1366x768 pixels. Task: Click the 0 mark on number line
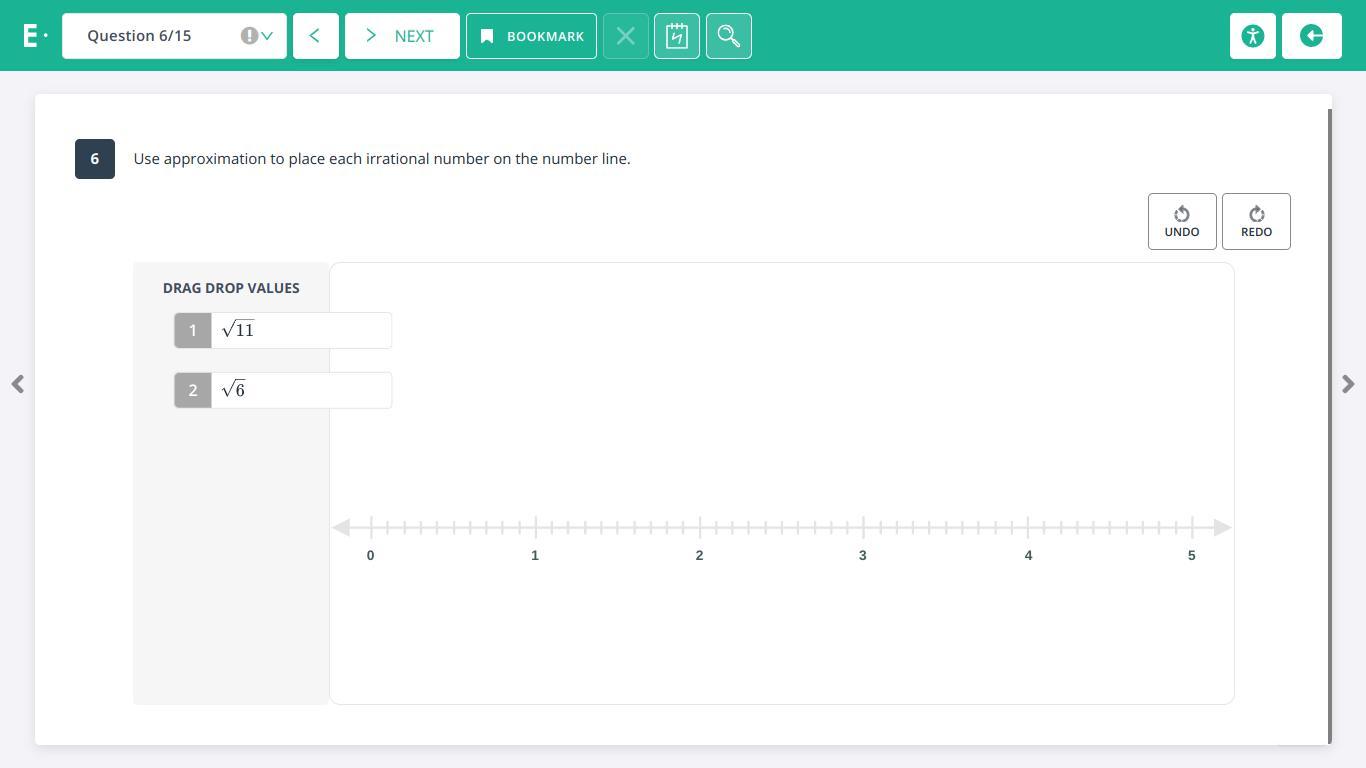371,527
